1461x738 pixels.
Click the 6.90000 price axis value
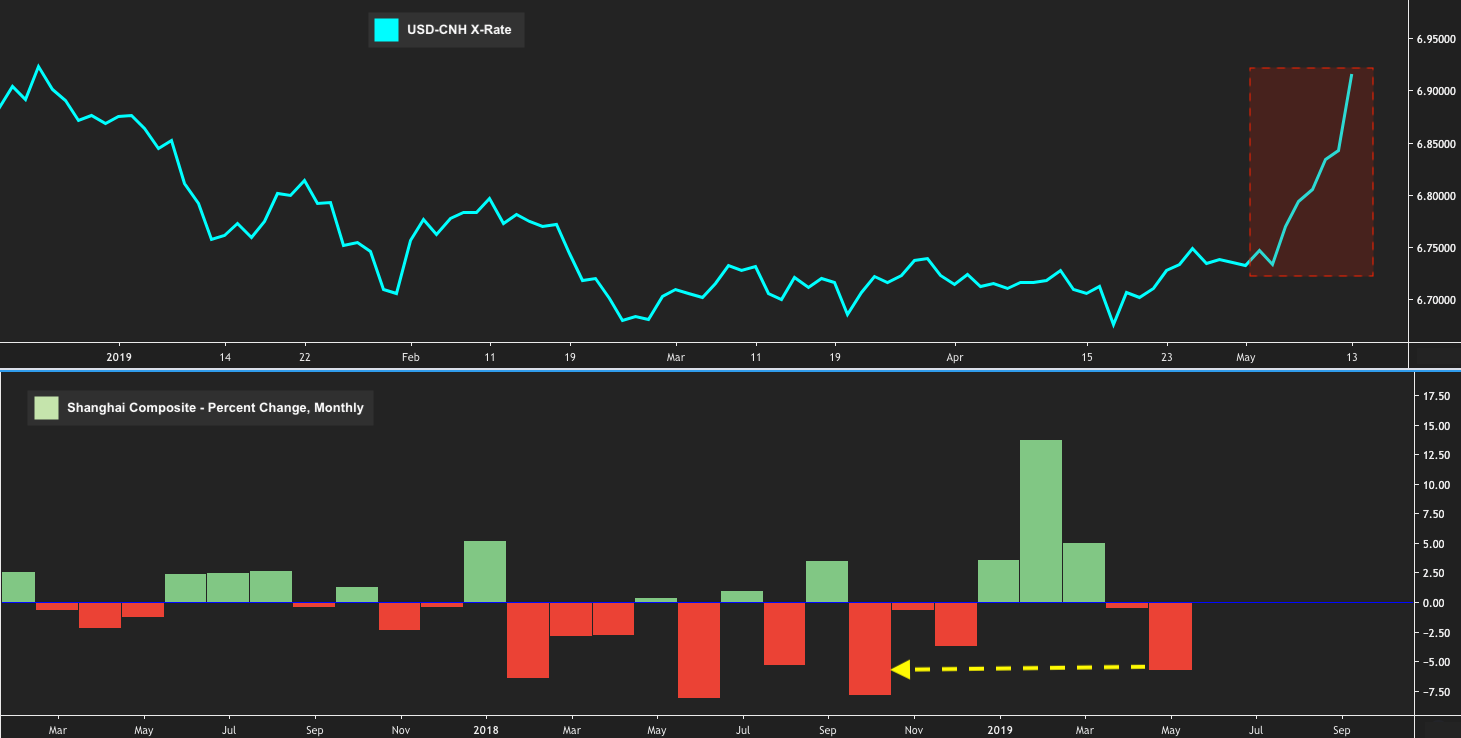coord(1435,91)
